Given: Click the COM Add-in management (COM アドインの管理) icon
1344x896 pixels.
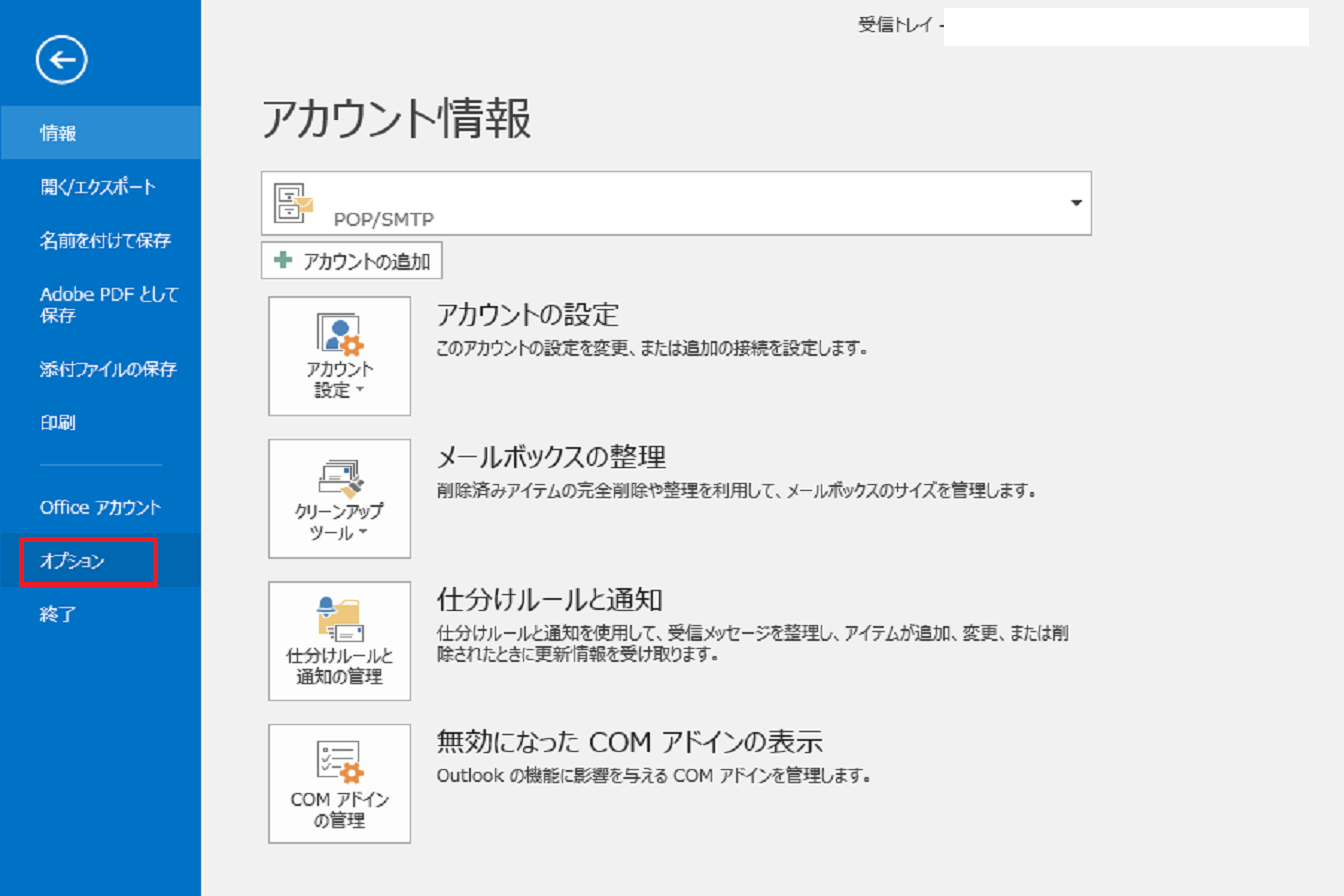Looking at the screenshot, I should pyautogui.click(x=339, y=784).
